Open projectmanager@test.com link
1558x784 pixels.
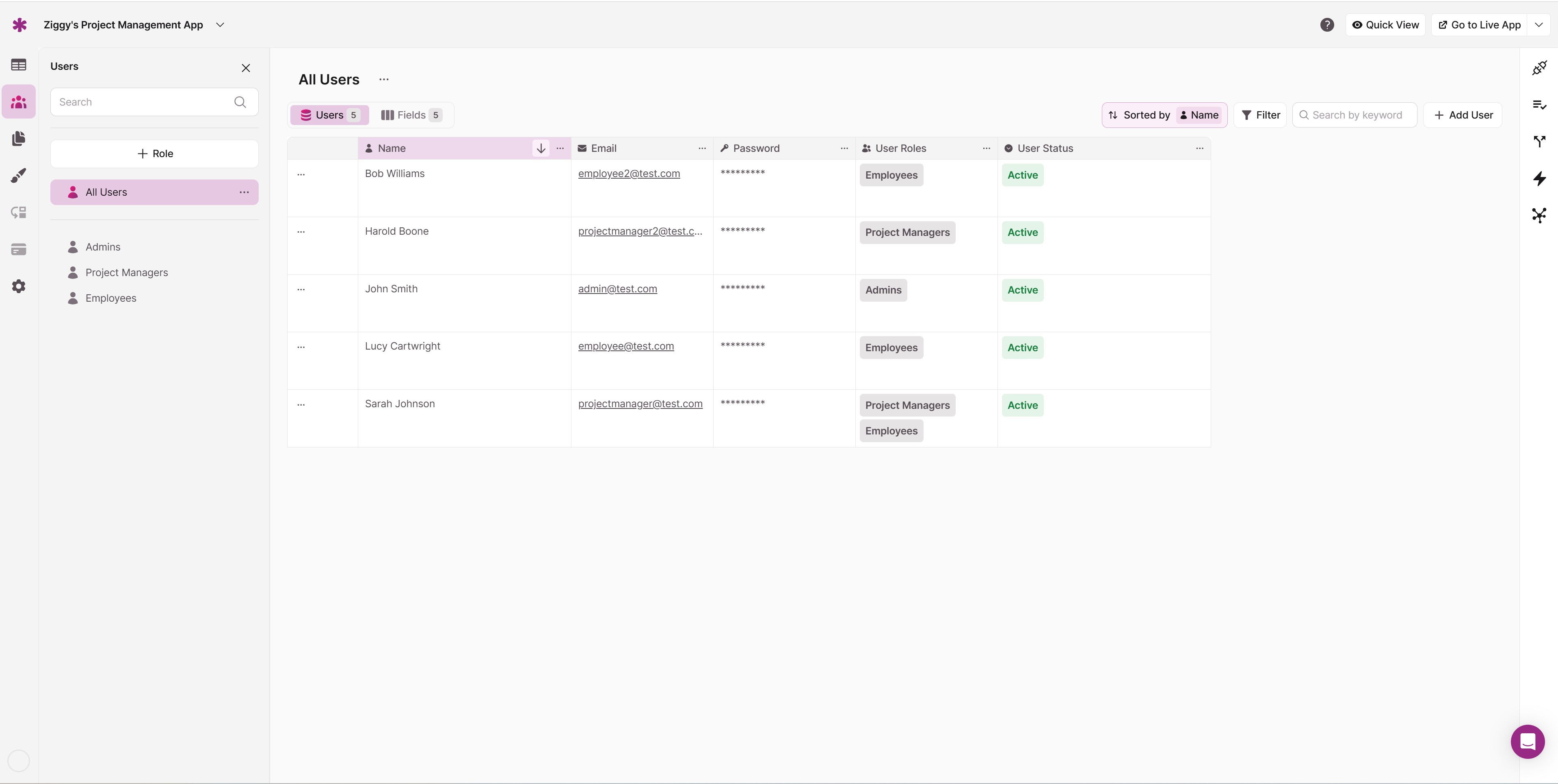tap(641, 404)
